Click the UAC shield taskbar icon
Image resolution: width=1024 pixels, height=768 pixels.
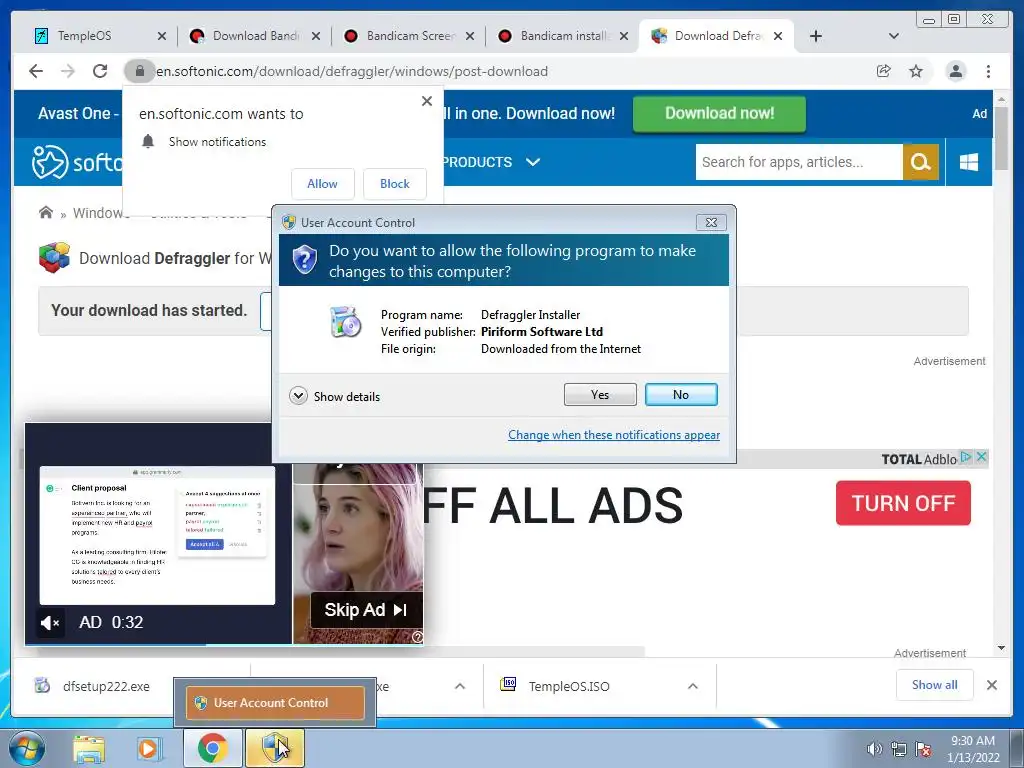coord(274,748)
